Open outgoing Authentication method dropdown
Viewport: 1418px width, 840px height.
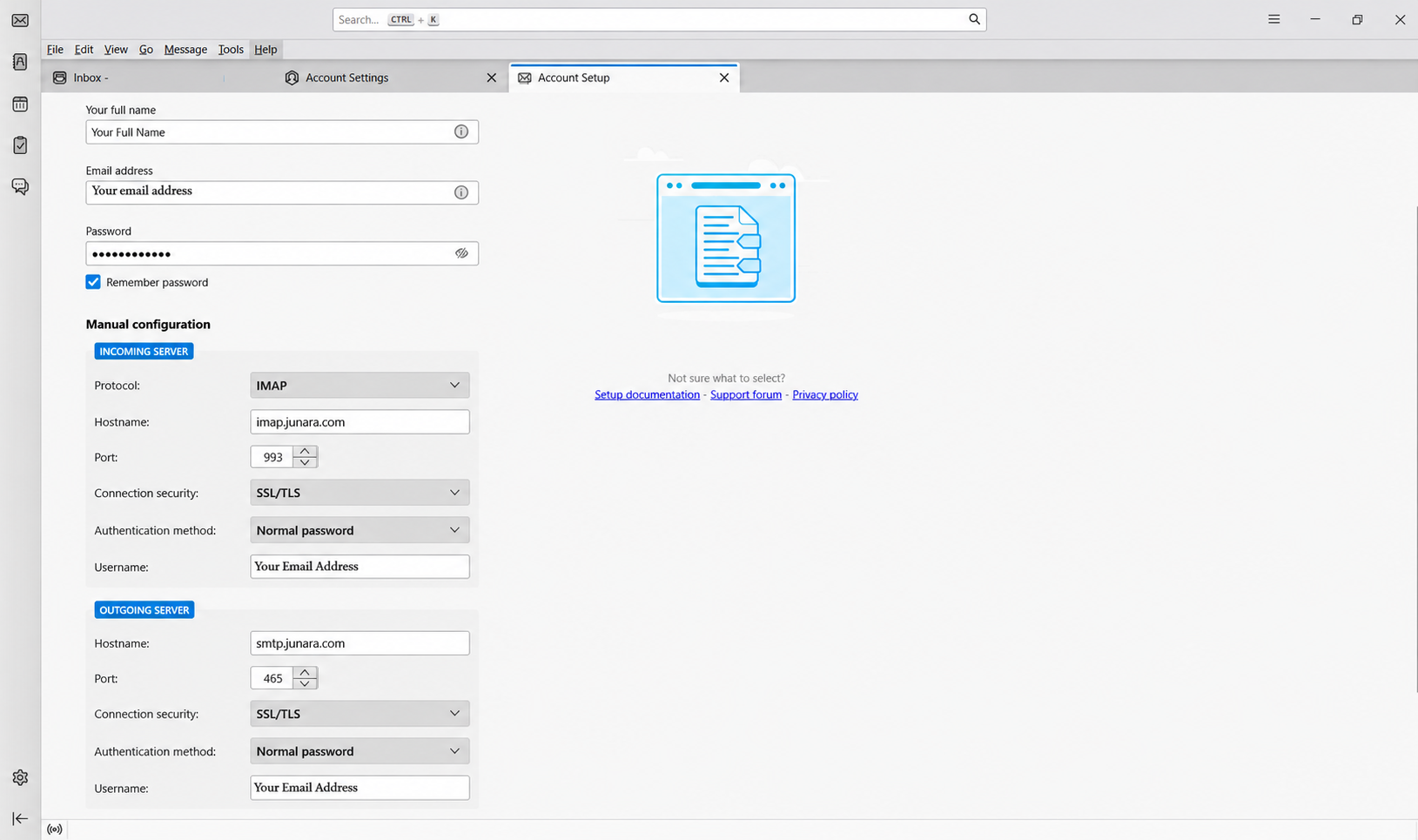(x=360, y=751)
